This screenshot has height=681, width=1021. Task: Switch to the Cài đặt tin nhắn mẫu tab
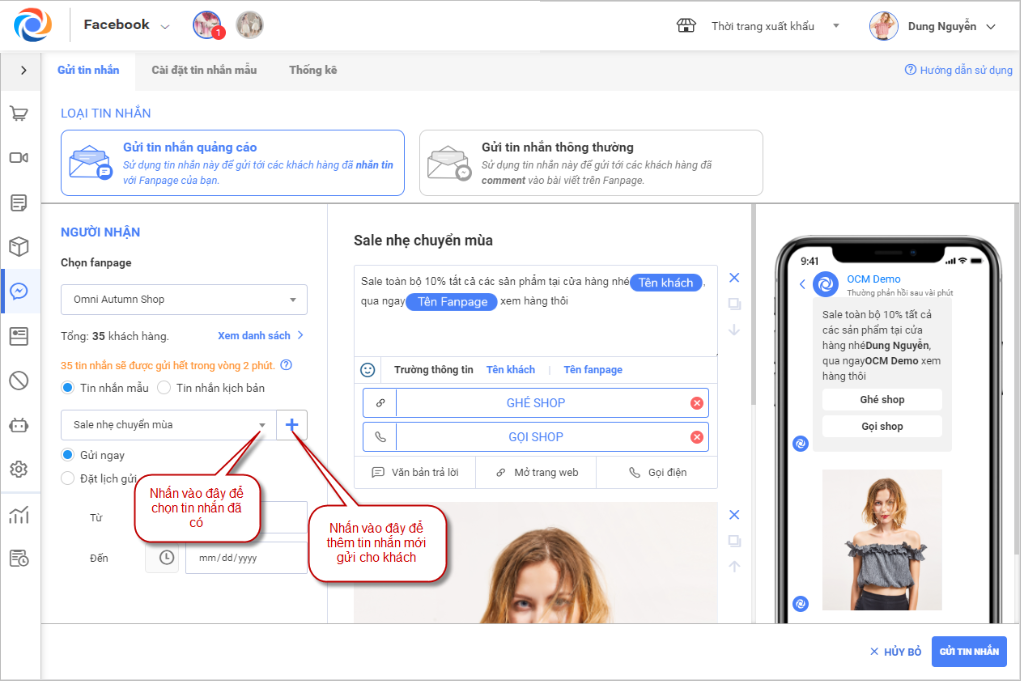point(204,70)
